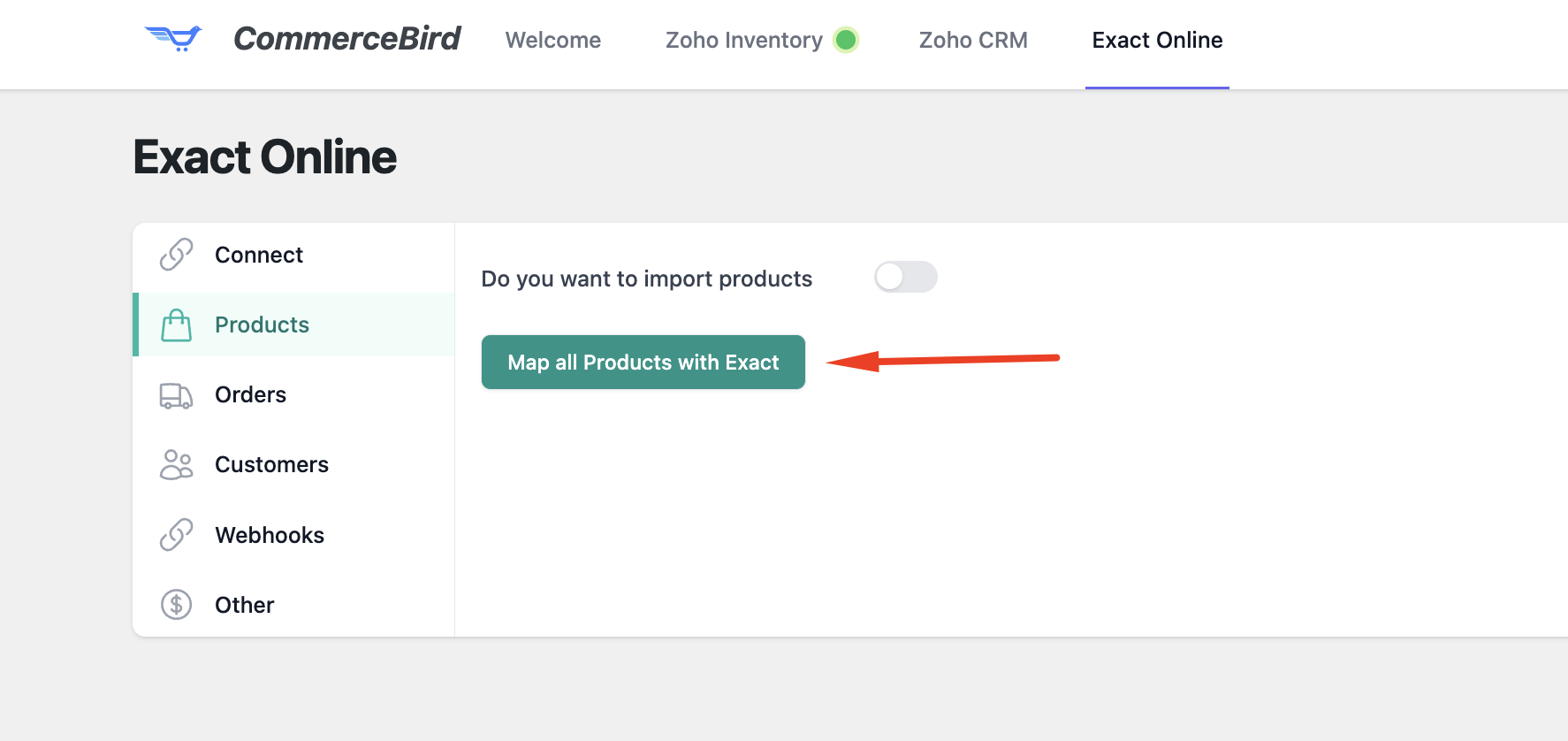Click the delivery truck icon beside Orders

(x=176, y=395)
